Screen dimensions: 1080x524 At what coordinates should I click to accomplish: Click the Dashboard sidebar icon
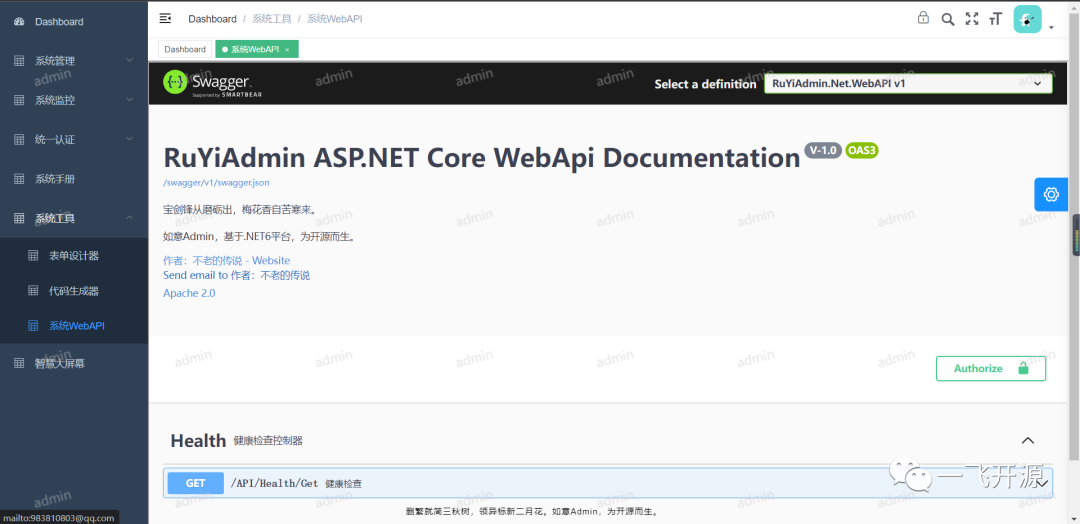[19, 21]
